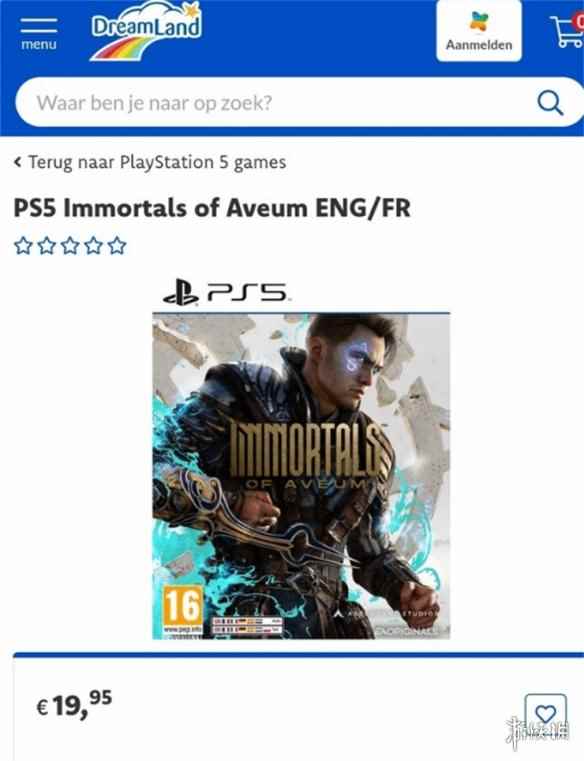Screen dimensions: 584x761
Task: Select the third rating star
Action: pyautogui.click(x=70, y=246)
